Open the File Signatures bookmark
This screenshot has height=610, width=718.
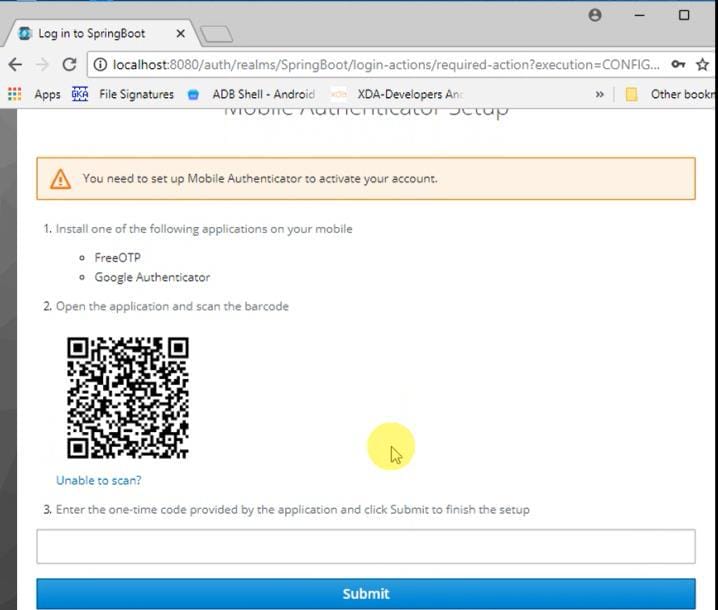pos(123,94)
